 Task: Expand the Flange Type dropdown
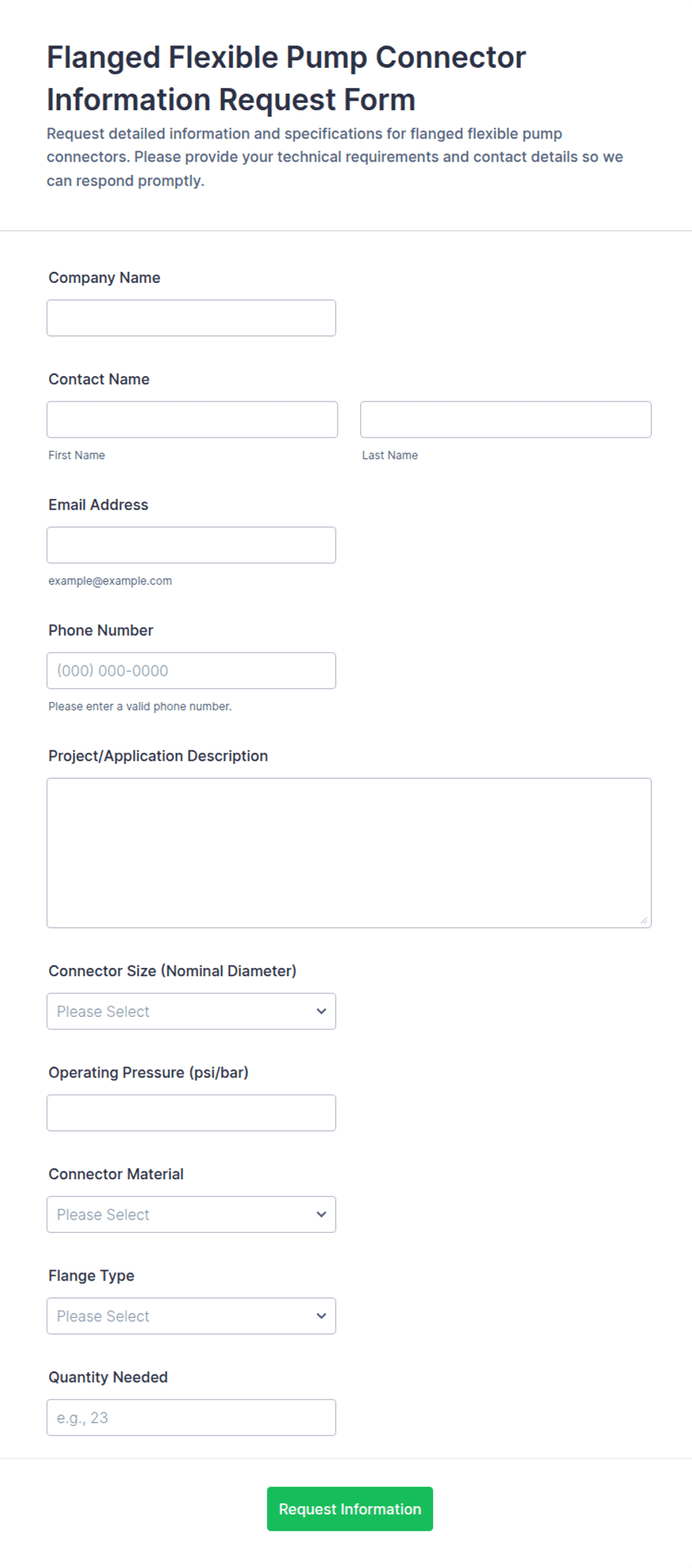191,1316
